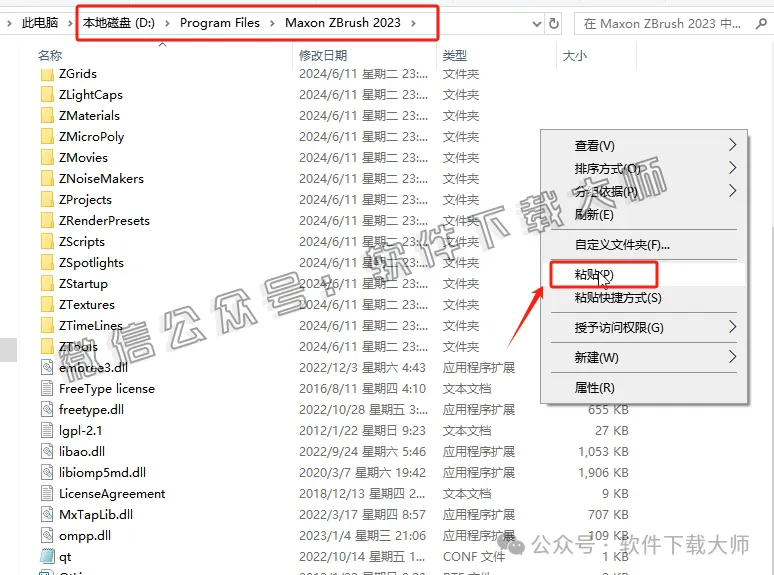Screen dimensions: 774x575
Task: Click the search magnifier icon
Action: point(761,23)
